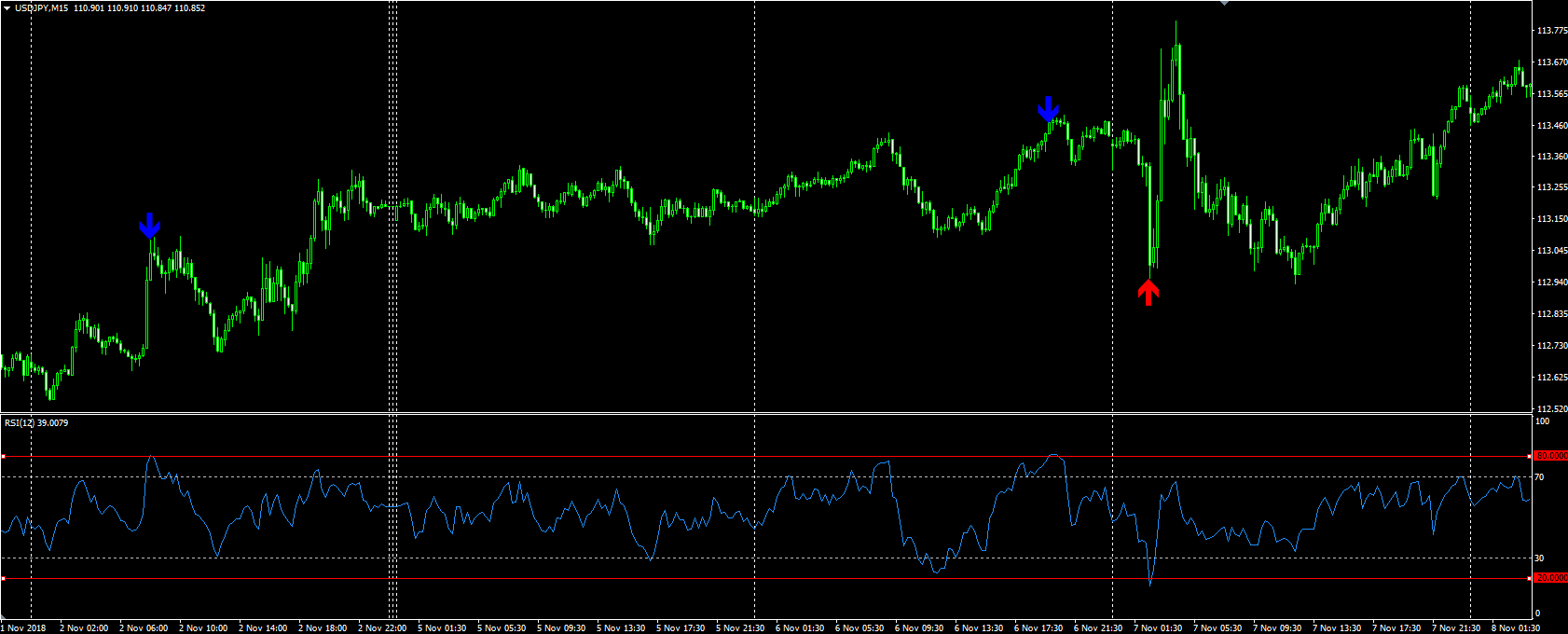The height and width of the screenshot is (634, 1568).
Task: Click the 1 Nov 2018 date label
Action: click(x=23, y=628)
